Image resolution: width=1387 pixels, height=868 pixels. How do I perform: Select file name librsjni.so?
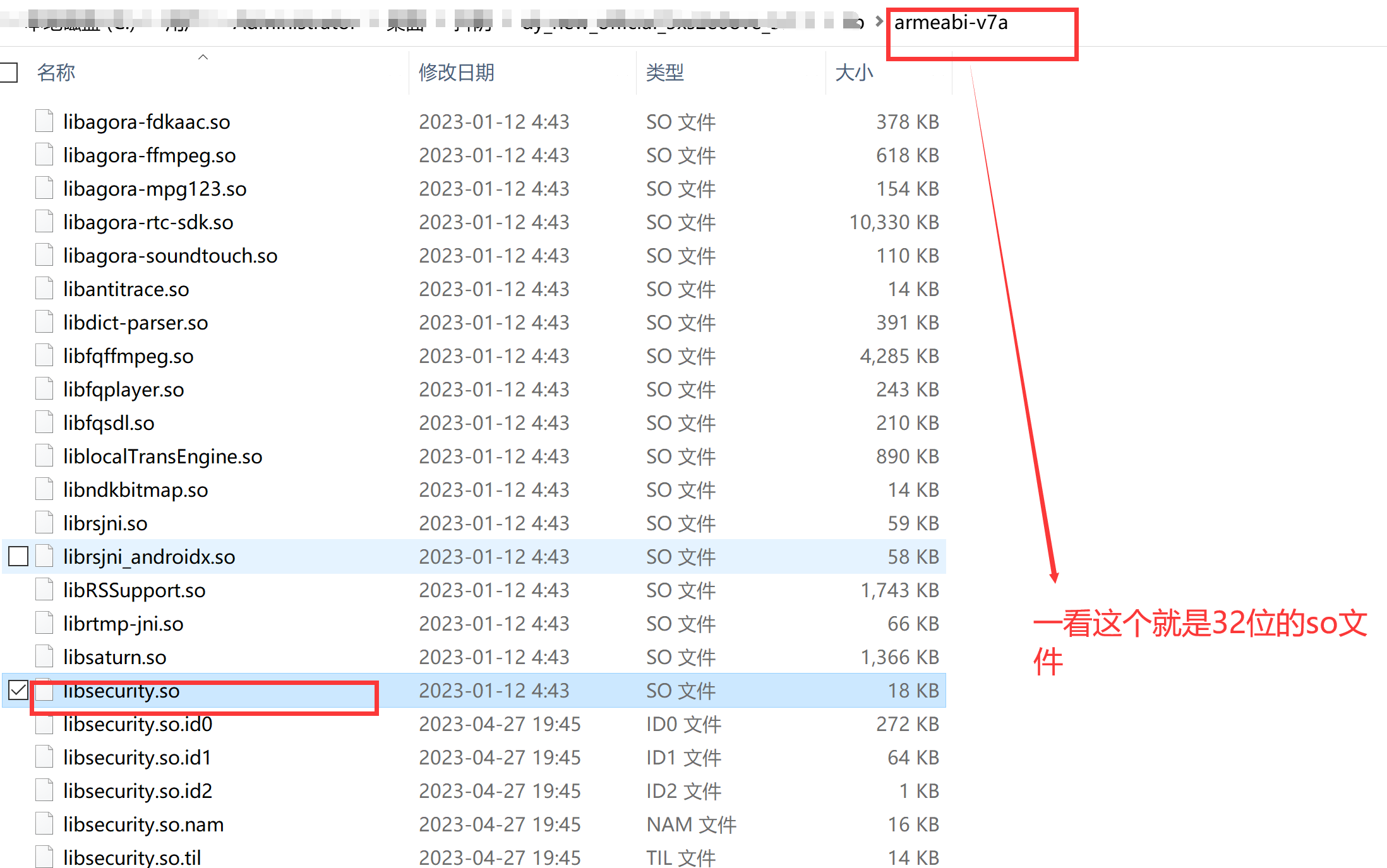(105, 523)
